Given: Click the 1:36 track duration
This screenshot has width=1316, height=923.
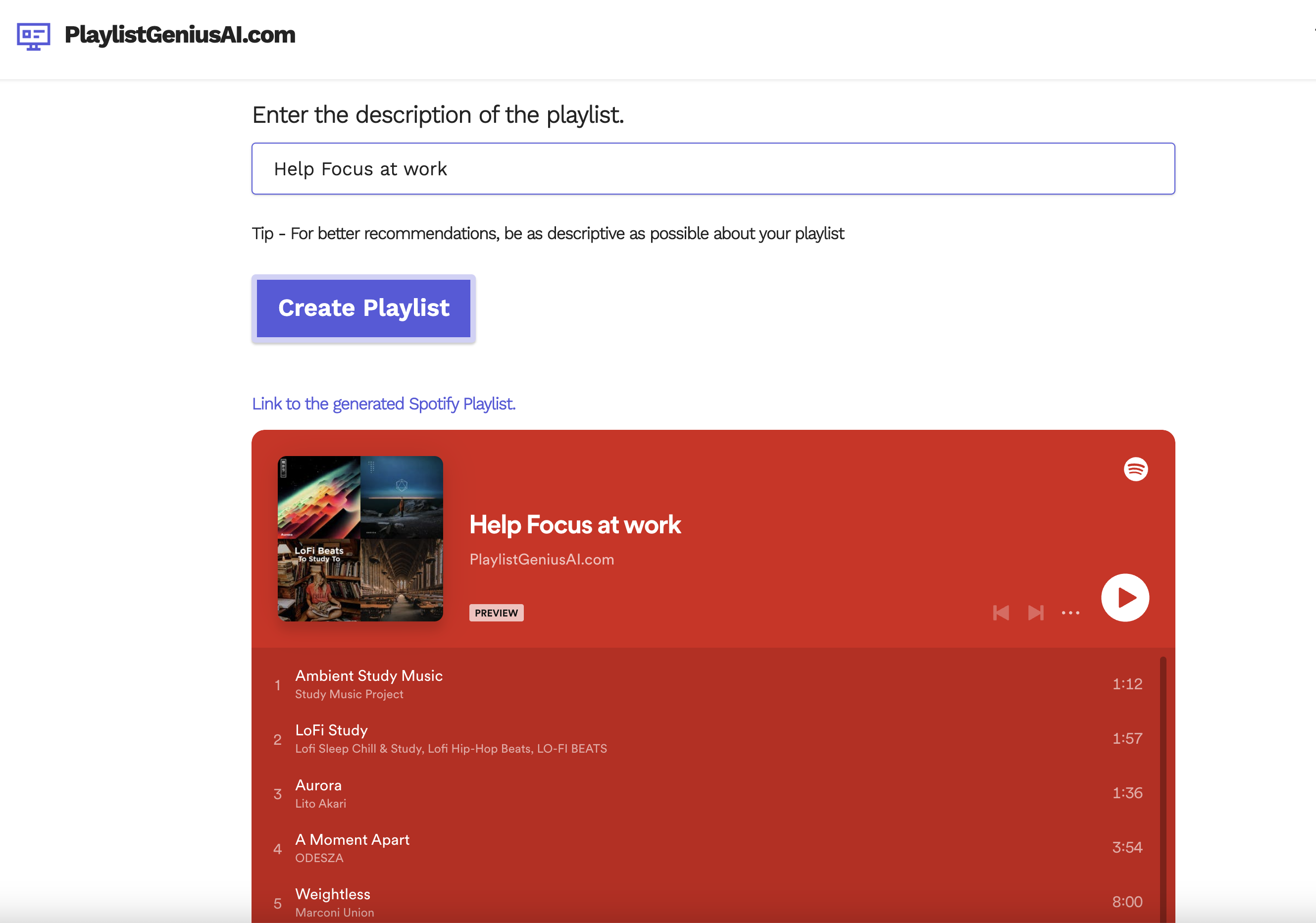Looking at the screenshot, I should tap(1127, 793).
